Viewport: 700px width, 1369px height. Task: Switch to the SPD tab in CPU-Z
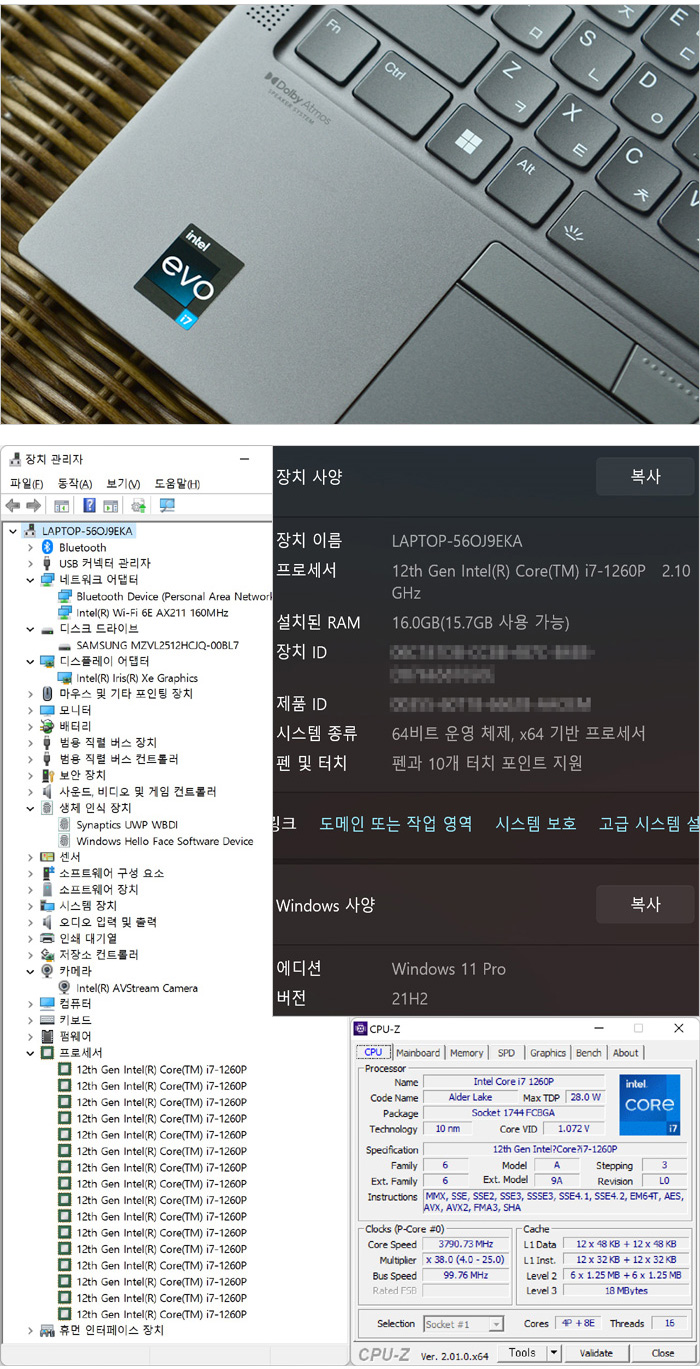coord(507,1052)
